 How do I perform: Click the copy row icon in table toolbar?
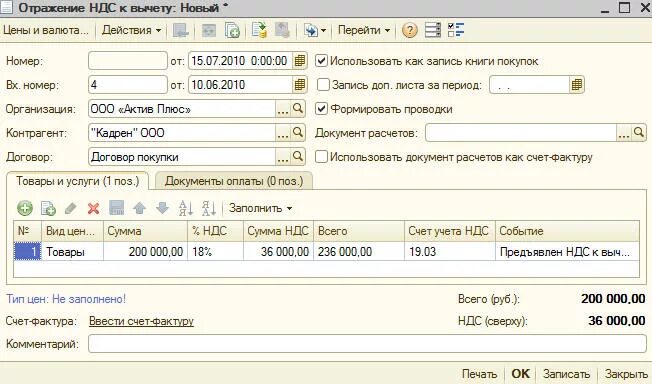click(48, 208)
